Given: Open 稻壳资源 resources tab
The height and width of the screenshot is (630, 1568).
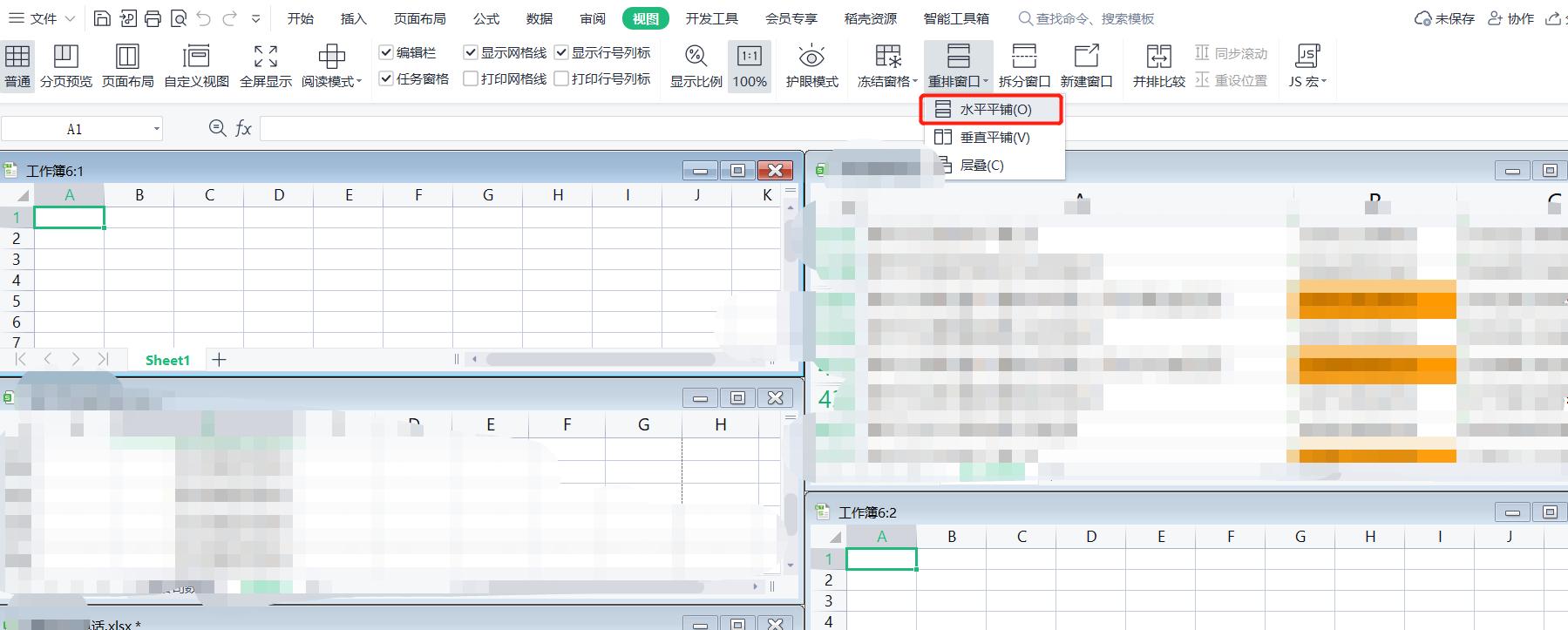Looking at the screenshot, I should tap(870, 18).
